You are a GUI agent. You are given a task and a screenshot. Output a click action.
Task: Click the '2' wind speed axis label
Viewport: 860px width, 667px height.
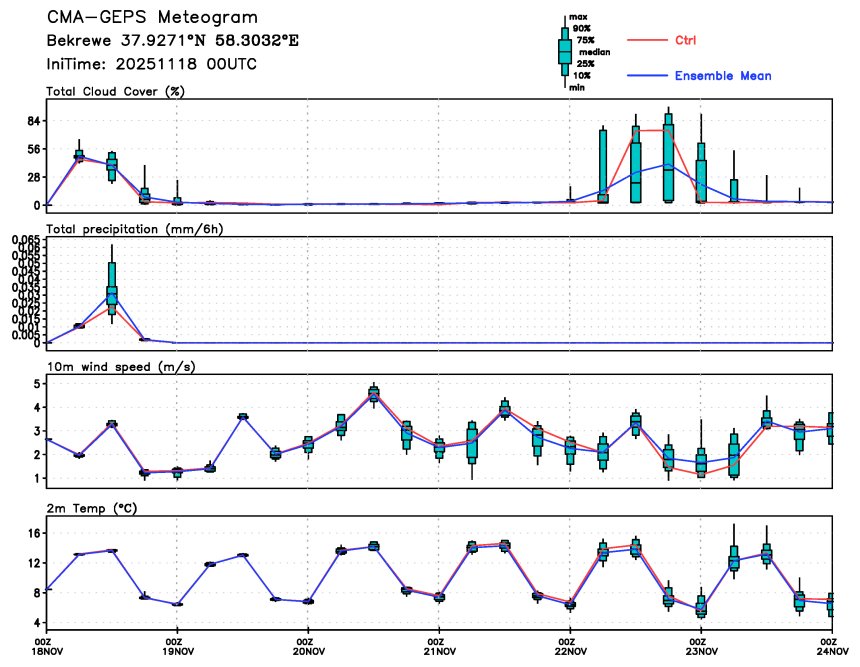tap(37, 455)
